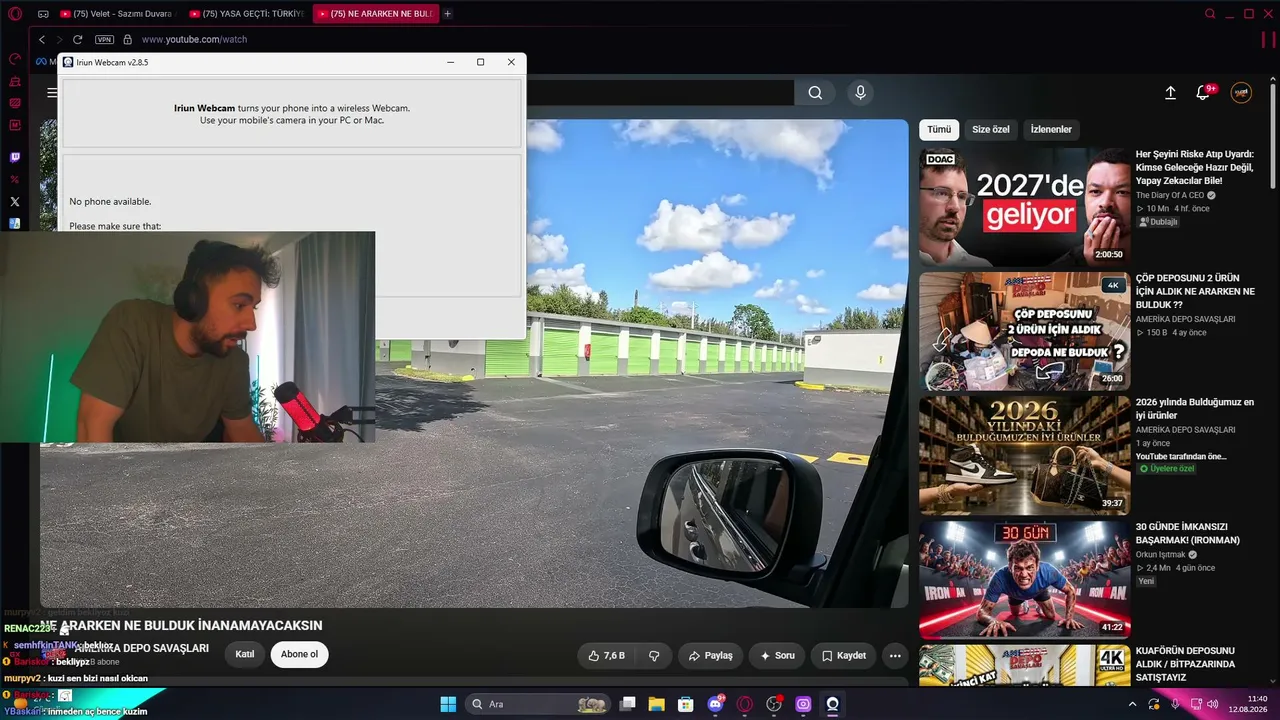Screen dimensions: 1280x720
Task: Open File Explorer from the taskbar
Action: click(657, 704)
